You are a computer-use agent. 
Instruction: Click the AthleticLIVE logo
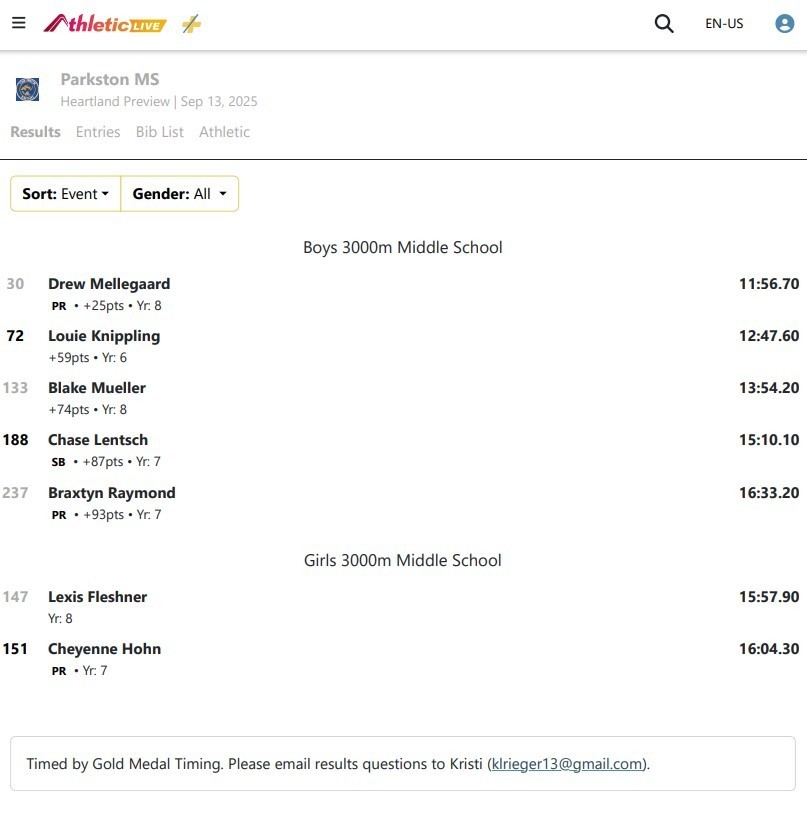pyautogui.click(x=105, y=24)
